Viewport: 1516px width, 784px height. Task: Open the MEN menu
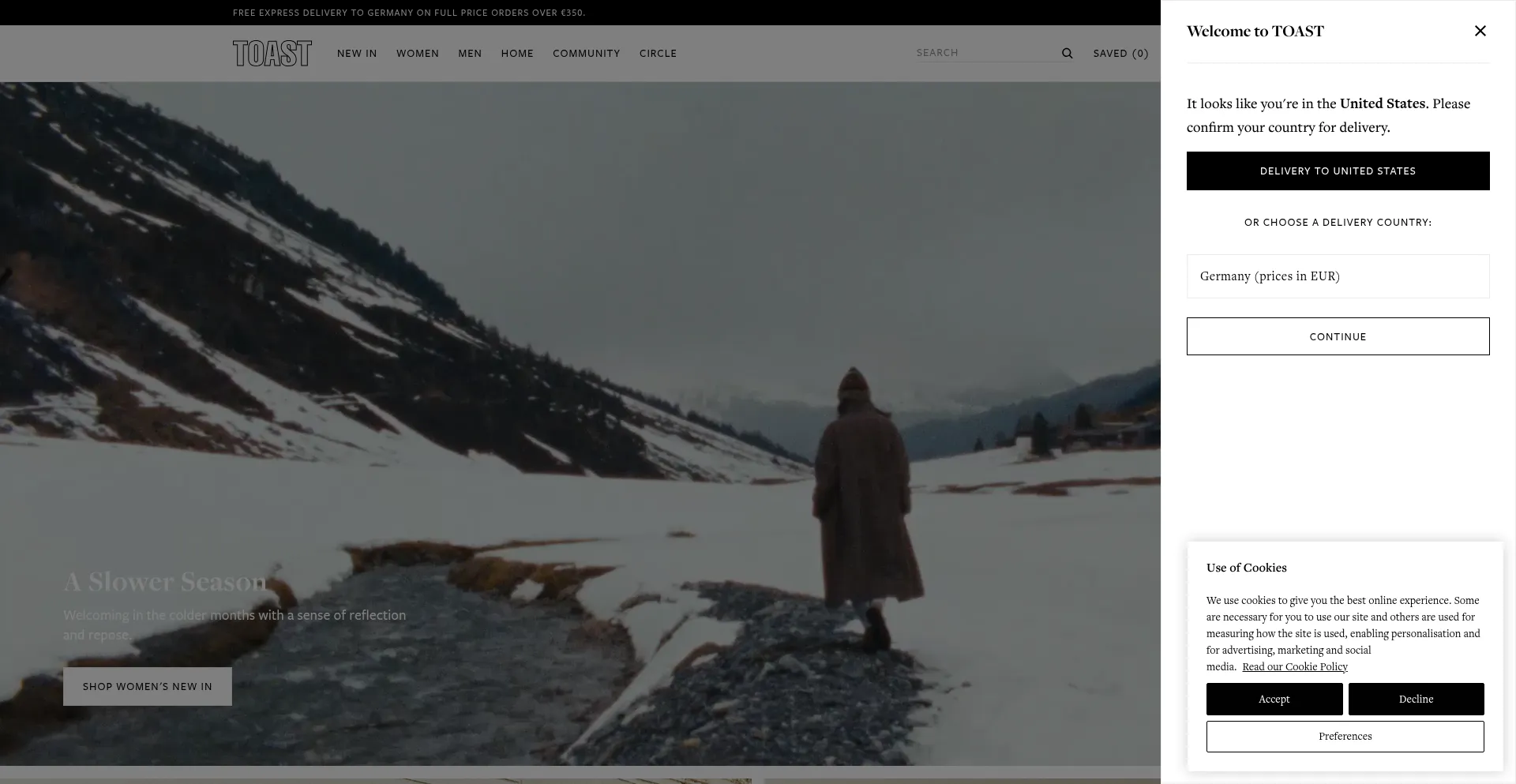470,54
